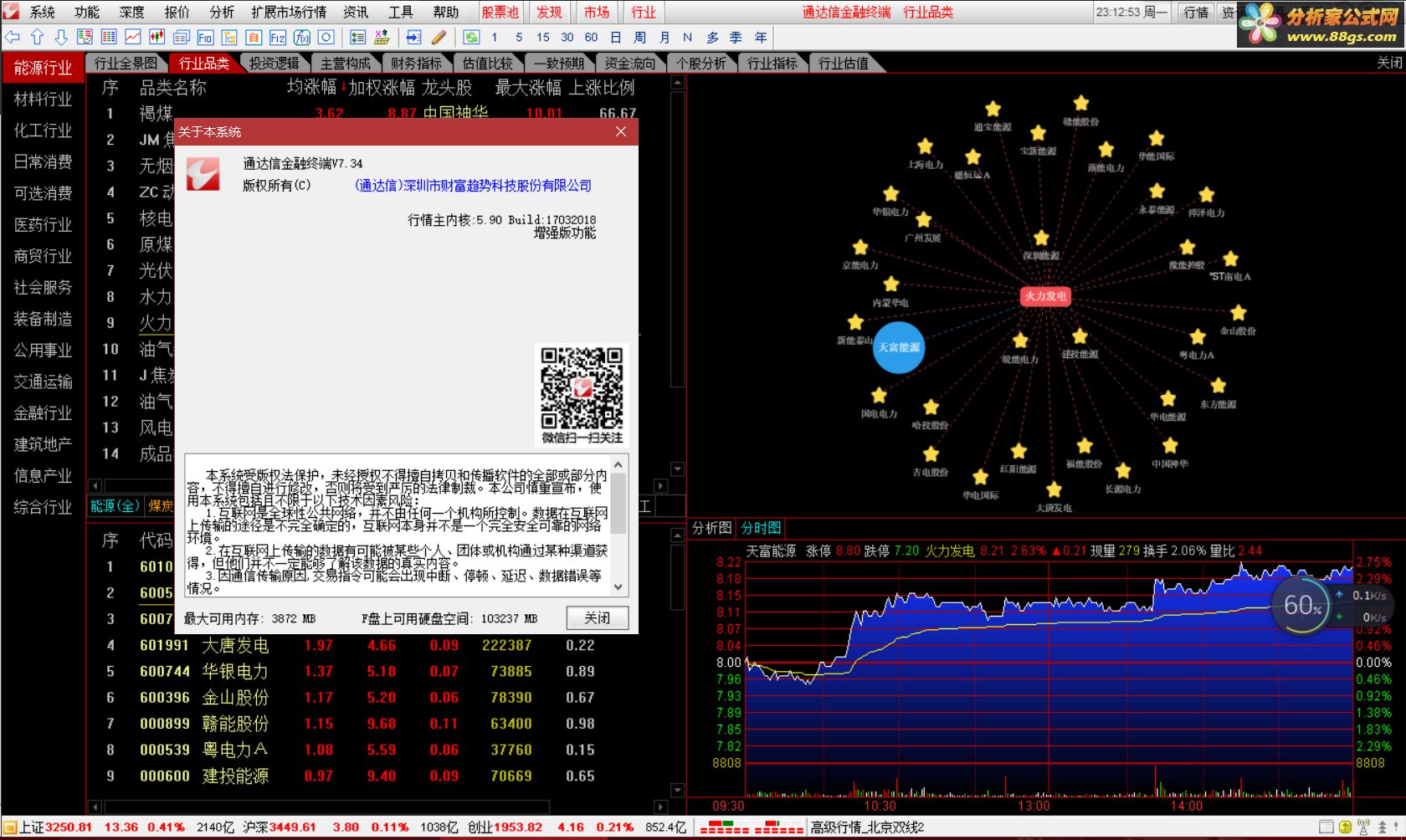Click the pencil drawing tool icon

coord(439,37)
